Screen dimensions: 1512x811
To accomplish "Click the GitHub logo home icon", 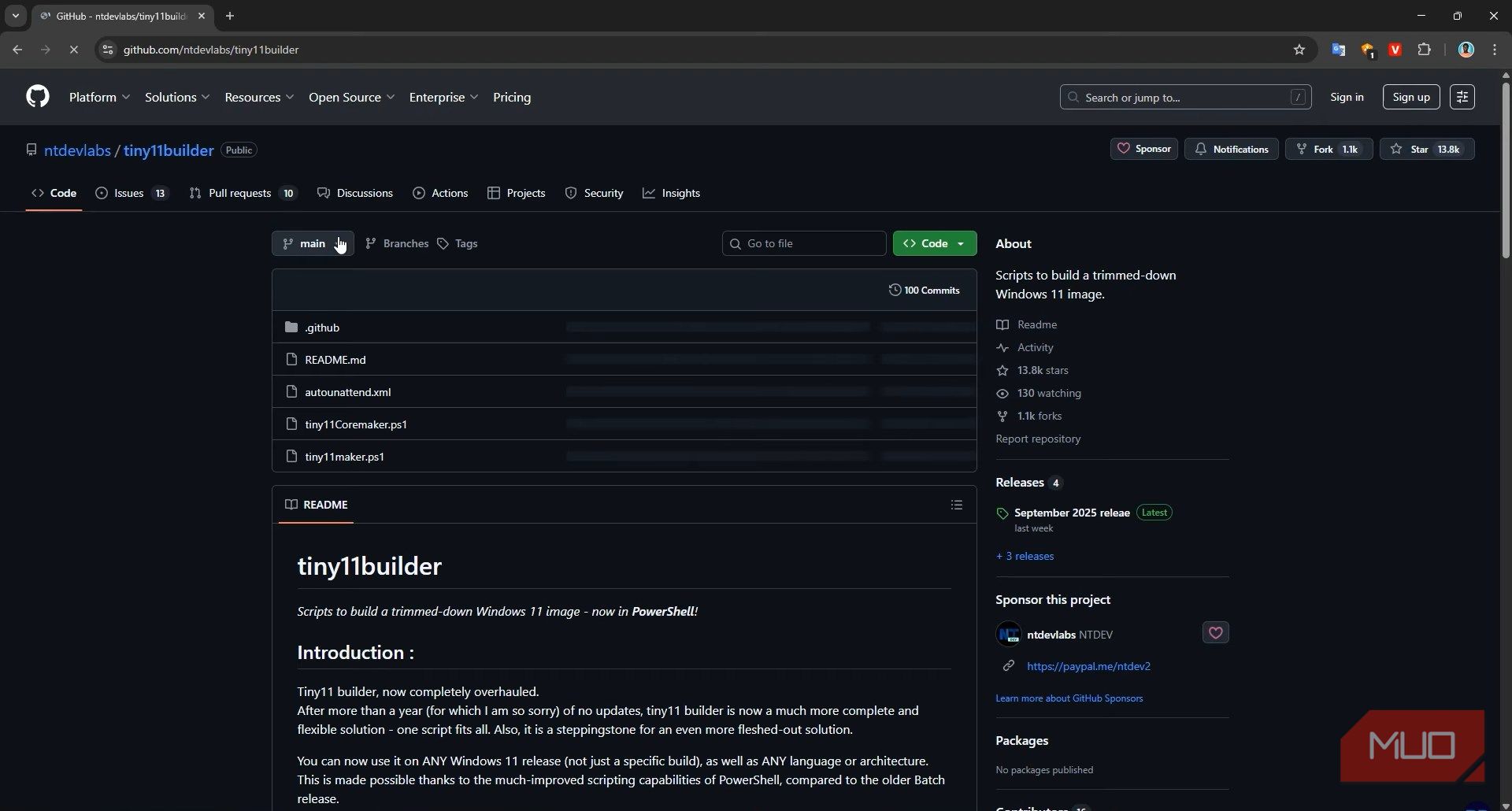I will point(37,97).
